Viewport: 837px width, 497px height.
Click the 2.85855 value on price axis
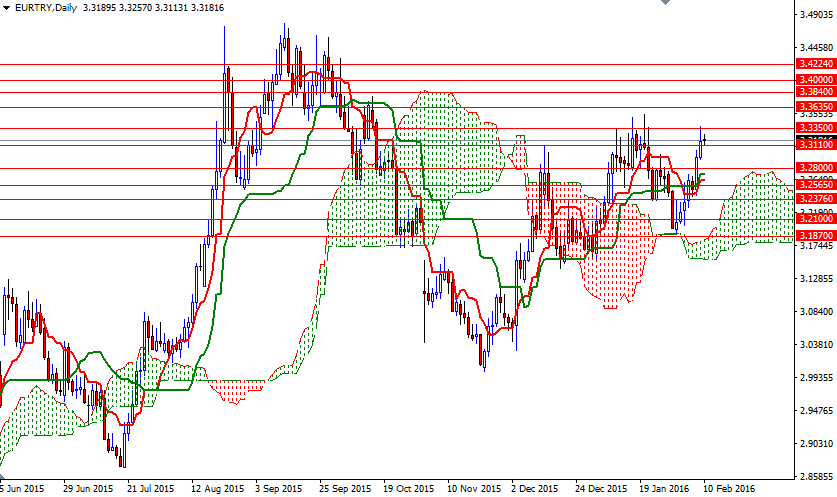[816, 476]
